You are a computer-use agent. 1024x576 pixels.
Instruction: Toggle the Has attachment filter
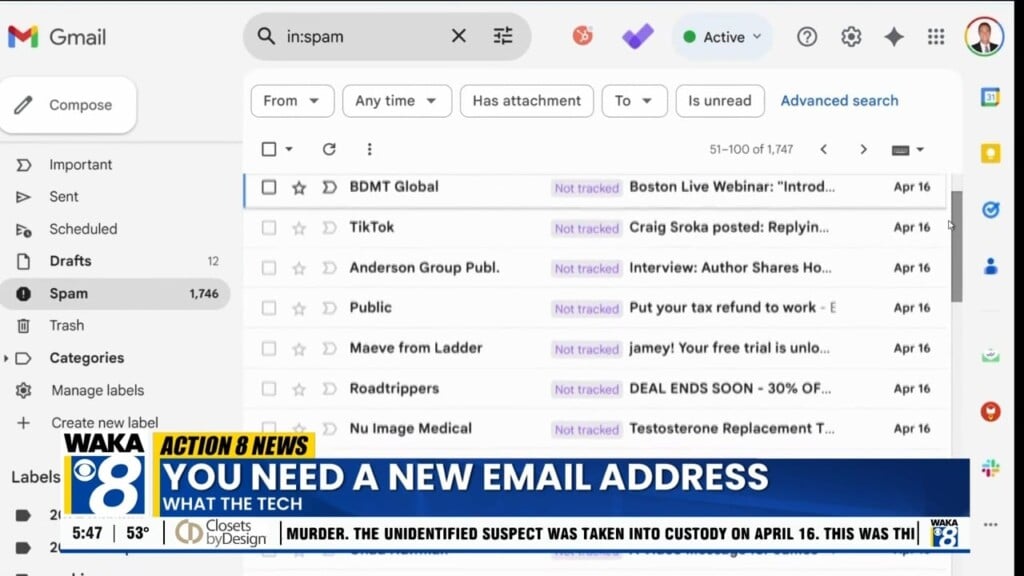point(526,101)
